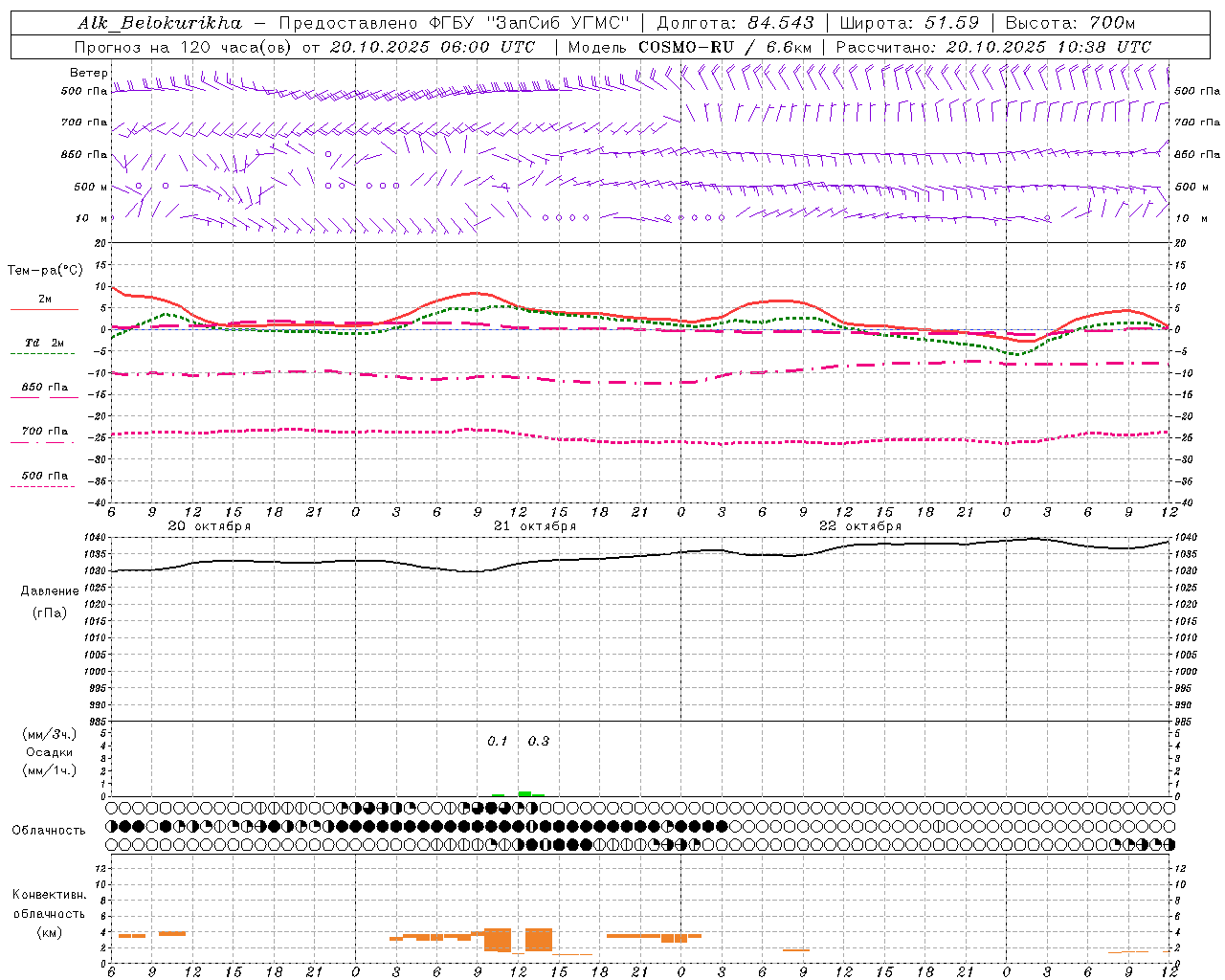The image size is (1225, 980).
Task: Click forecast start time "20.10.2025 06:00 UTC"
Action: pos(433,47)
